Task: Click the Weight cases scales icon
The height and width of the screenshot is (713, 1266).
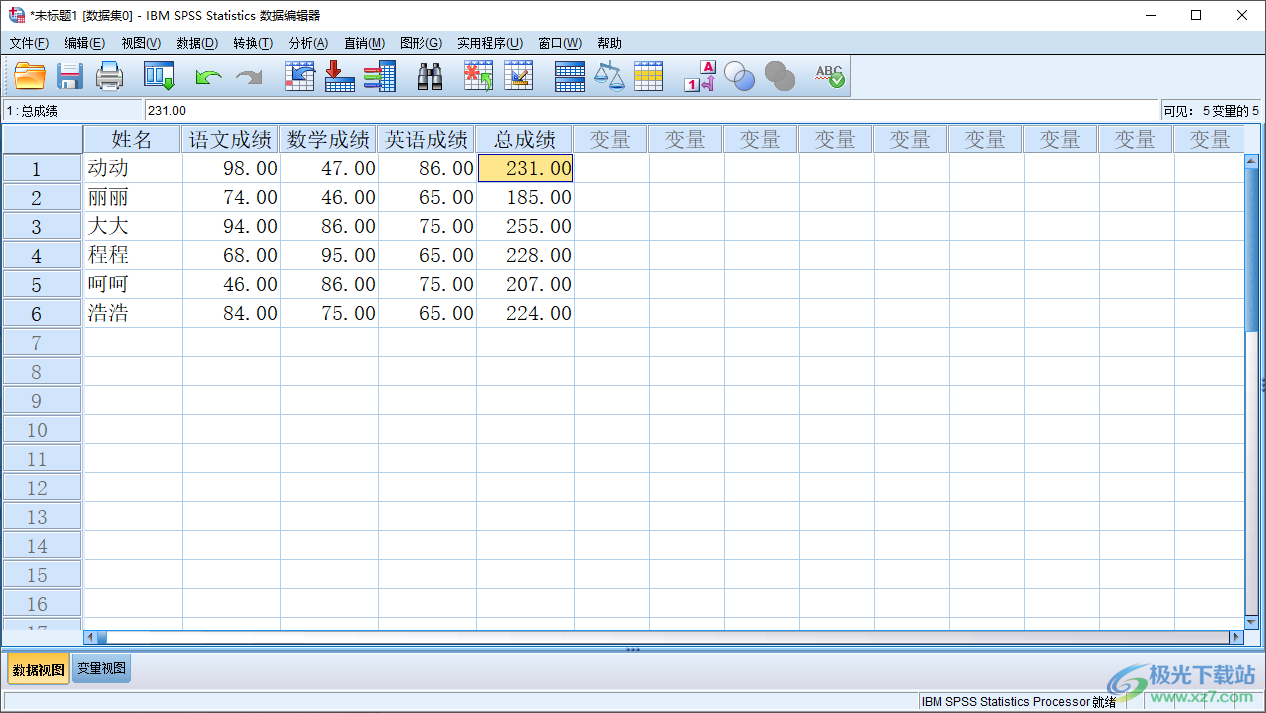Action: (609, 76)
